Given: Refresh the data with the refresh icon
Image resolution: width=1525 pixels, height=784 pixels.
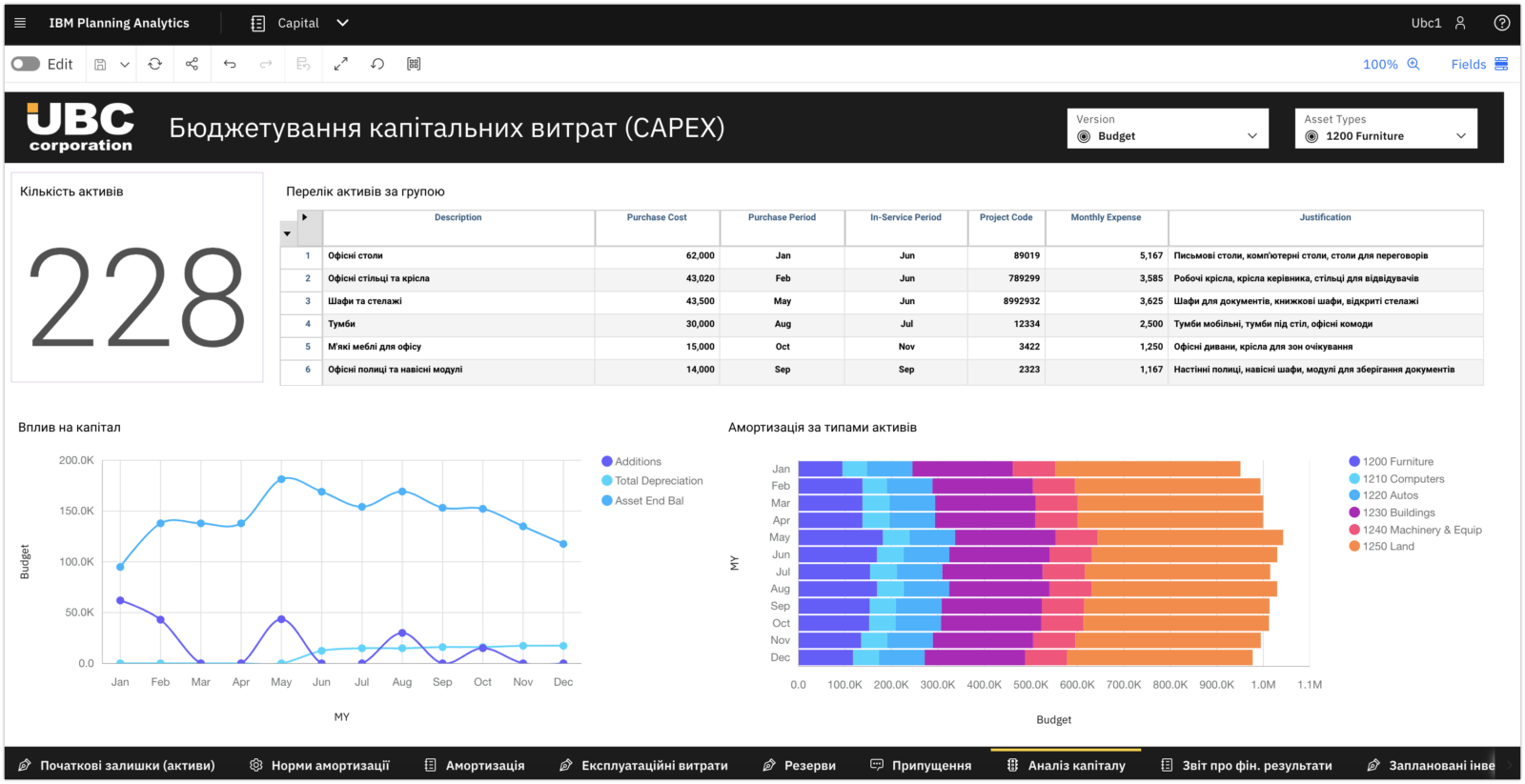Looking at the screenshot, I should [155, 64].
